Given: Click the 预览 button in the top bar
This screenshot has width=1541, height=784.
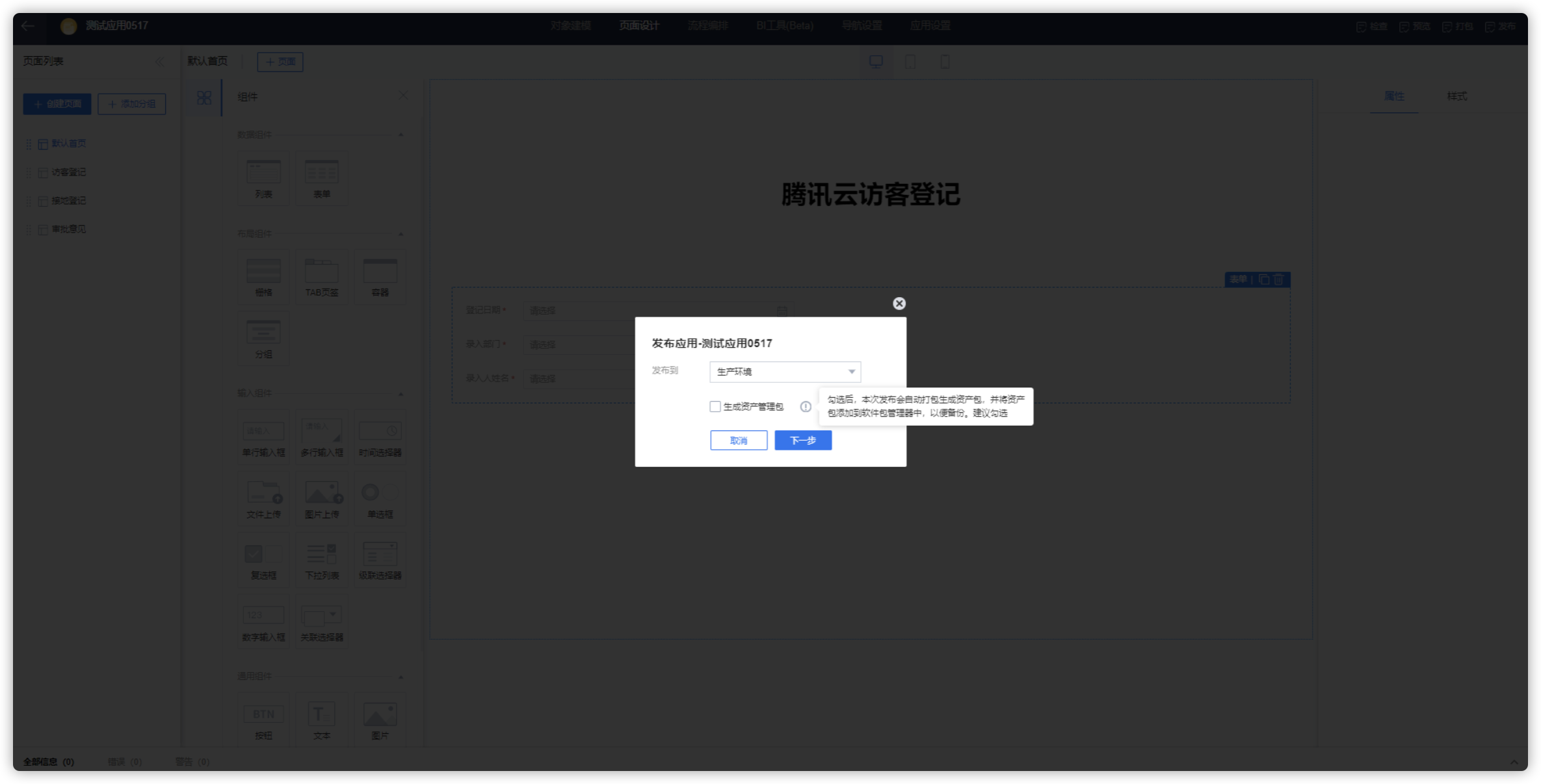Looking at the screenshot, I should click(1415, 27).
